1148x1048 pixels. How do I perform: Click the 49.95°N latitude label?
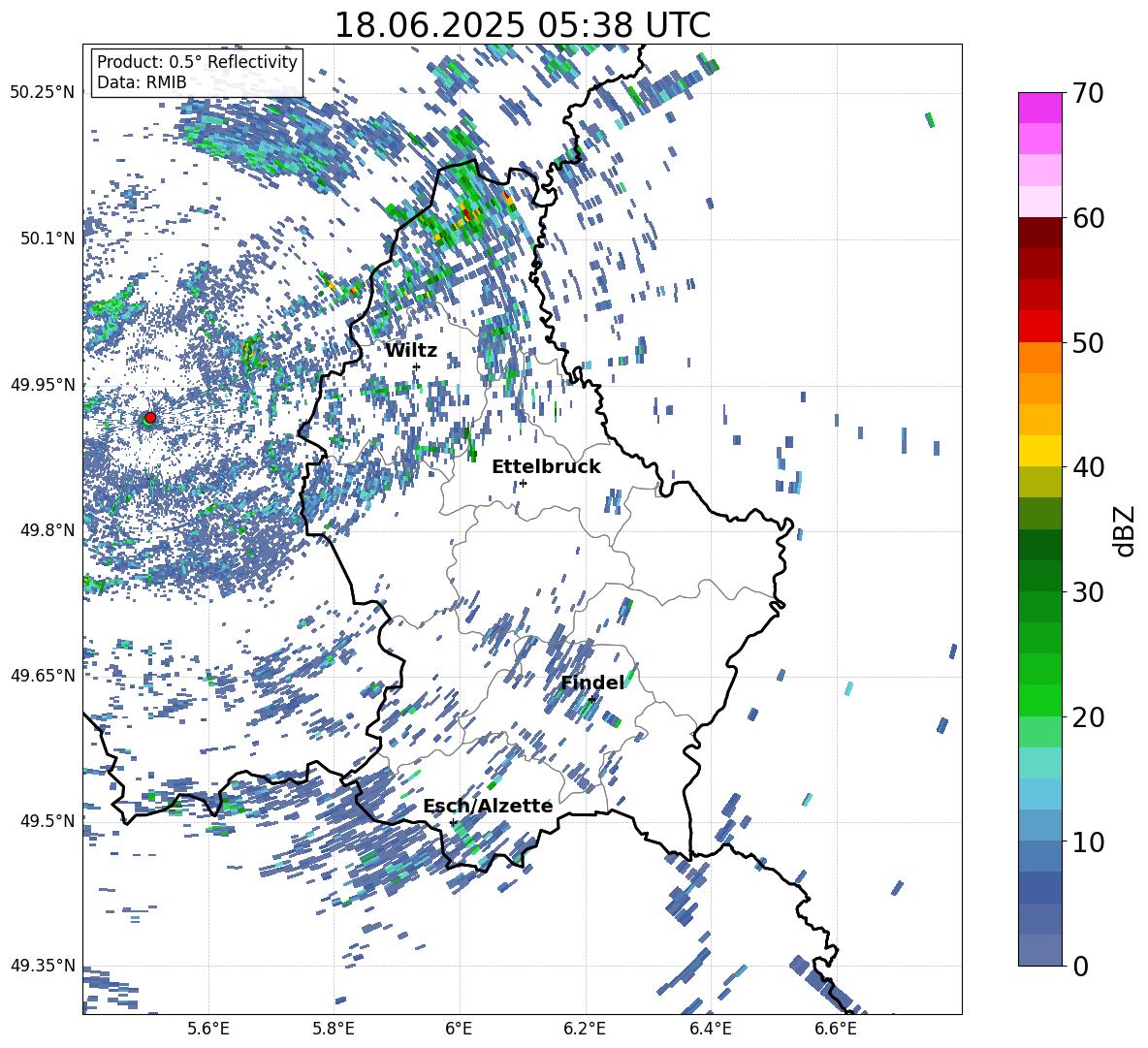[x=43, y=385]
